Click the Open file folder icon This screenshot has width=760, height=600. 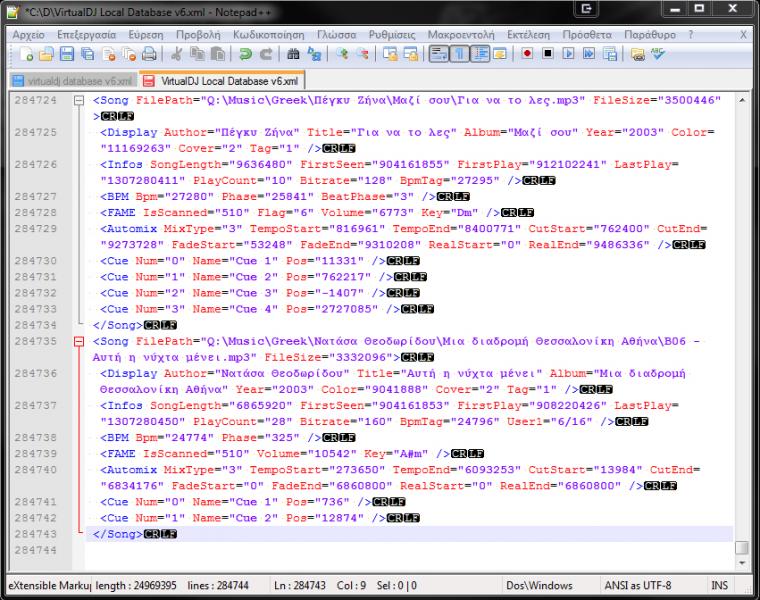[47, 54]
